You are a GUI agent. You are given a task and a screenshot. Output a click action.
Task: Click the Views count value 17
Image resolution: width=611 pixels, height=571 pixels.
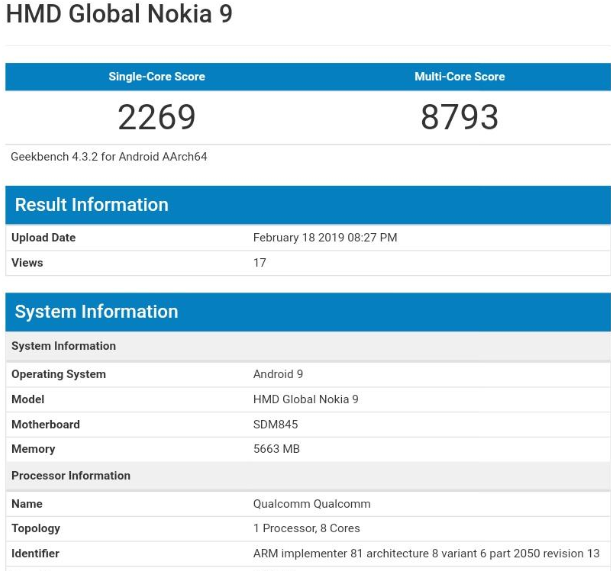(260, 263)
